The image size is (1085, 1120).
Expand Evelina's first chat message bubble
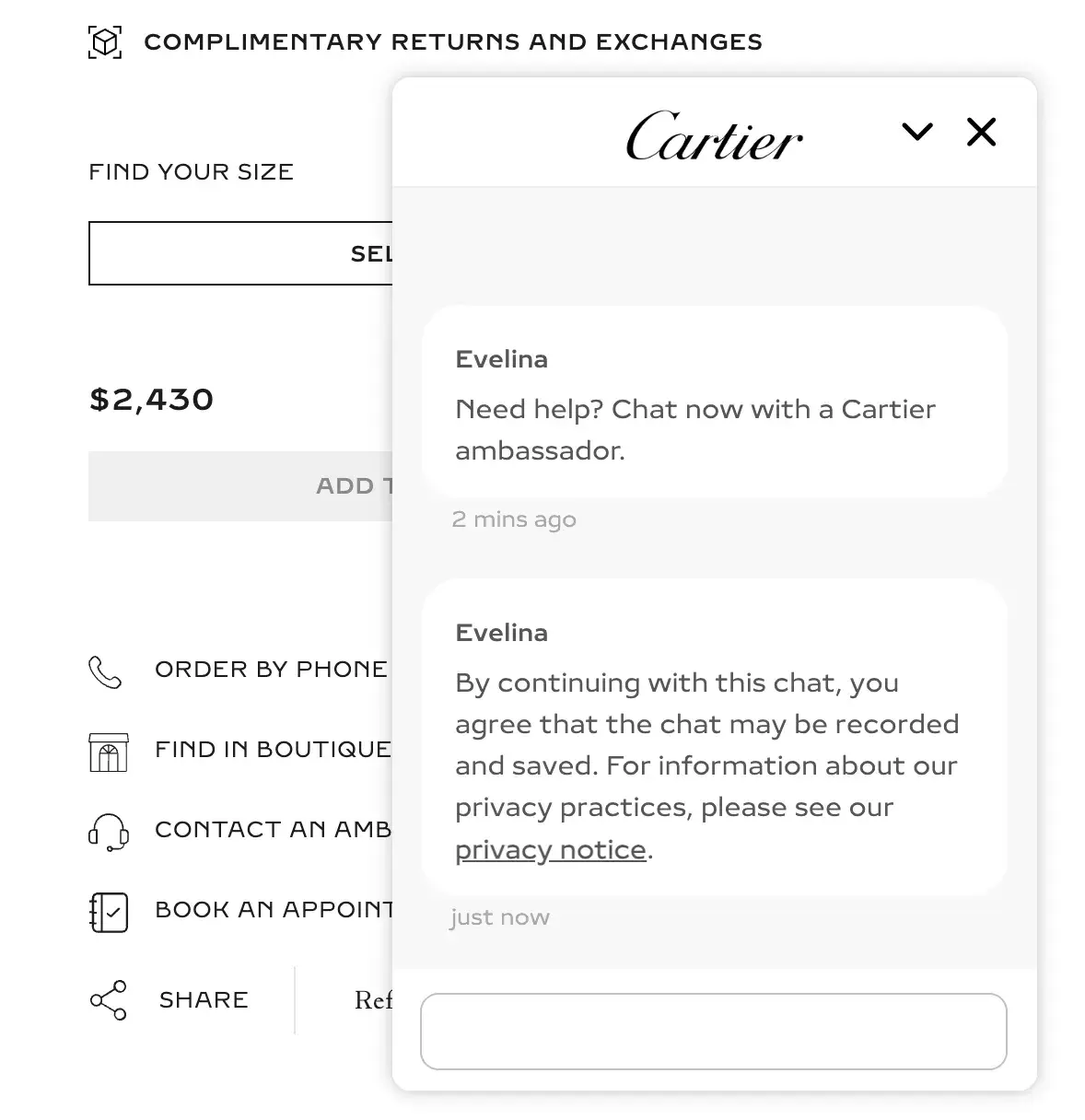[x=714, y=402]
